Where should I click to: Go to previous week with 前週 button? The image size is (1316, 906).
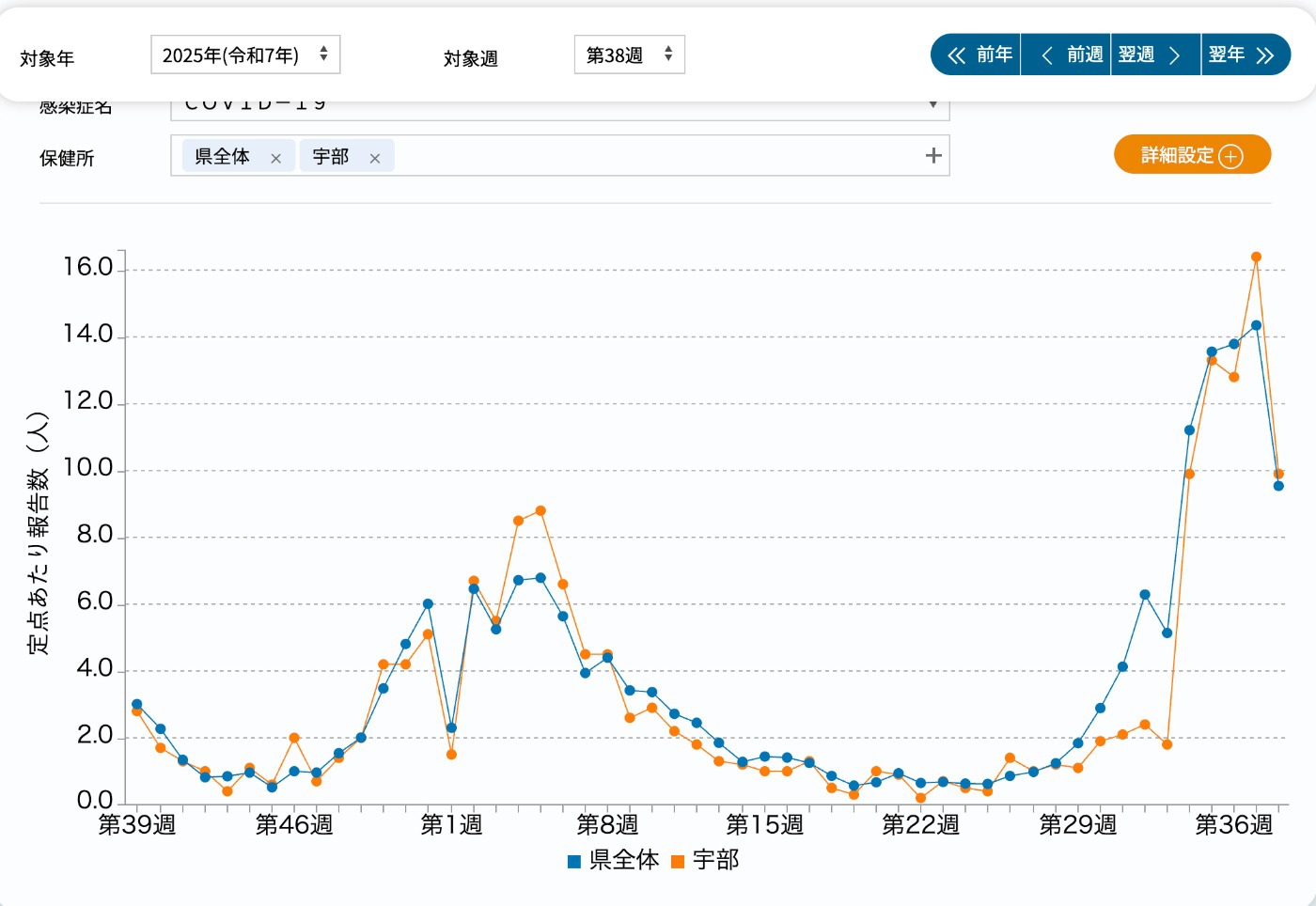coord(1067,55)
